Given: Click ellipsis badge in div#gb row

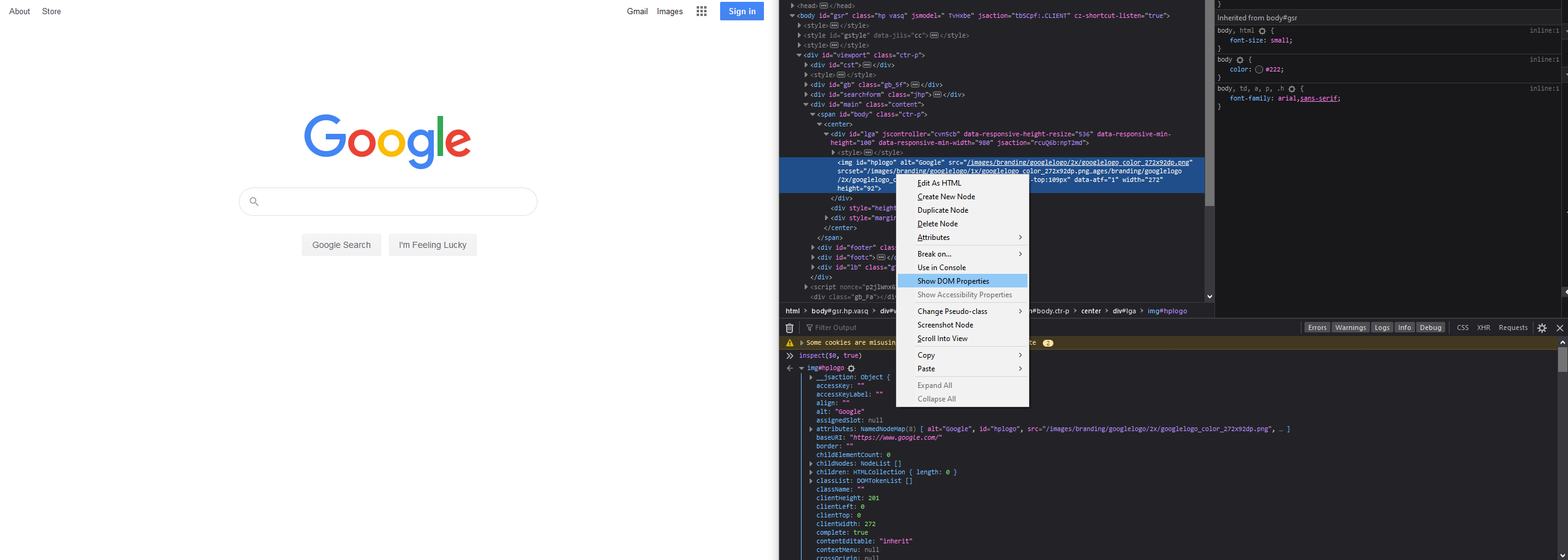Looking at the screenshot, I should click(915, 84).
